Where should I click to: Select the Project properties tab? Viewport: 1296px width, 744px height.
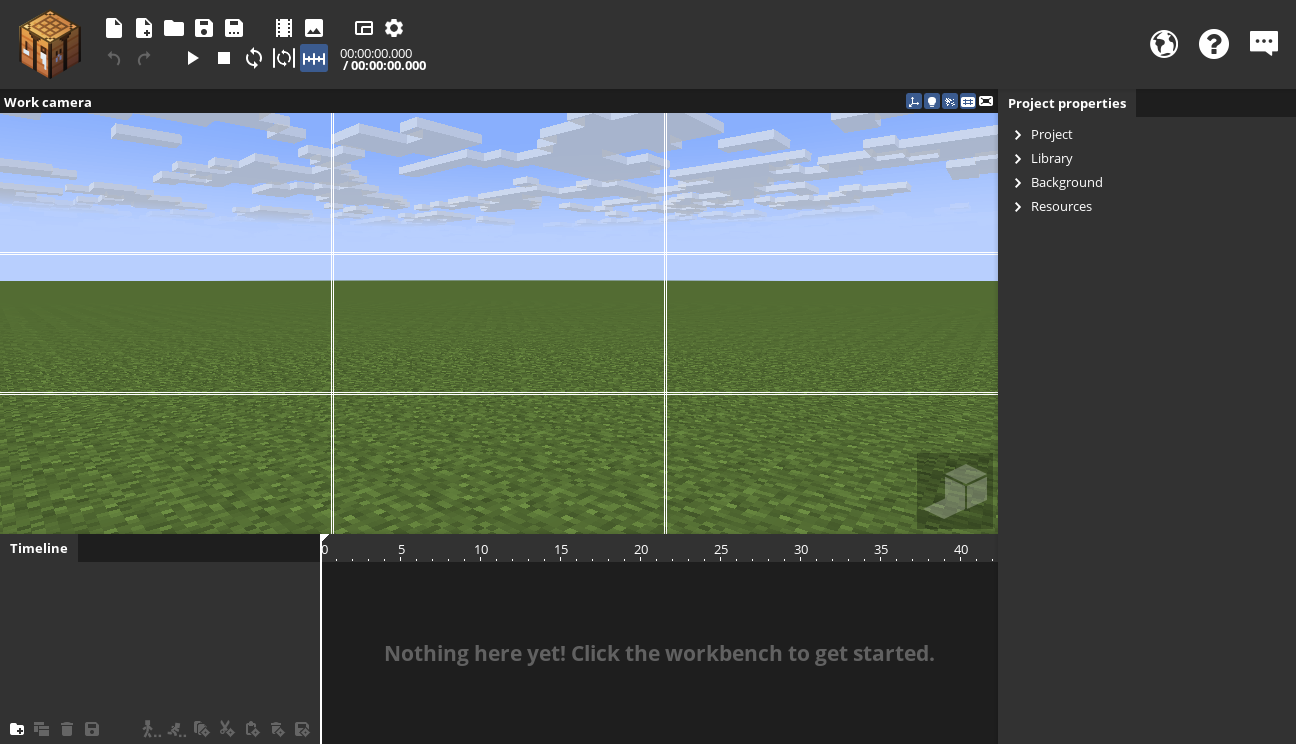tap(1067, 103)
